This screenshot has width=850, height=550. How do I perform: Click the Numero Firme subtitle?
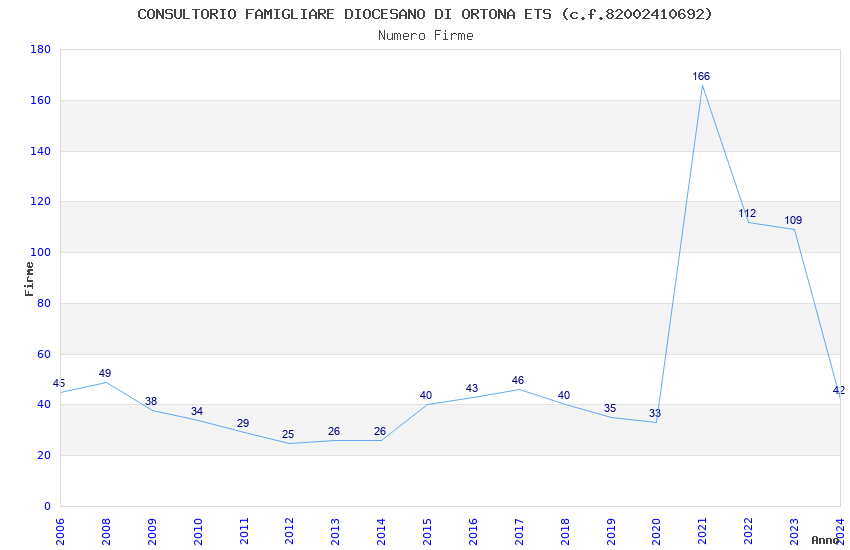click(426, 36)
